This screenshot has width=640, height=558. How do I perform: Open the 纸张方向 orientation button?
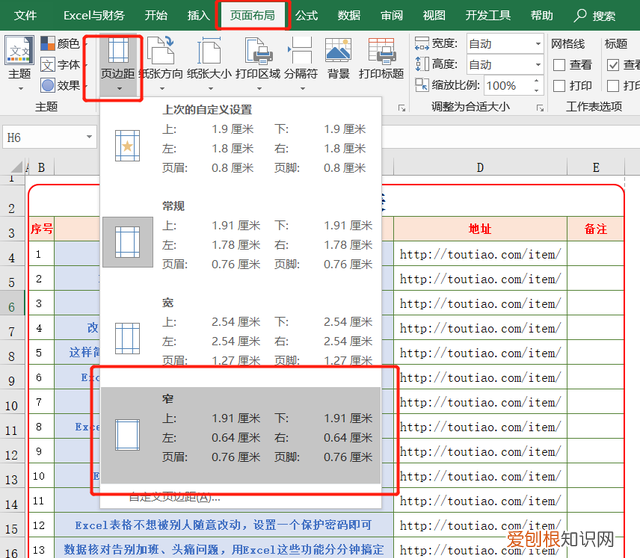pos(161,64)
